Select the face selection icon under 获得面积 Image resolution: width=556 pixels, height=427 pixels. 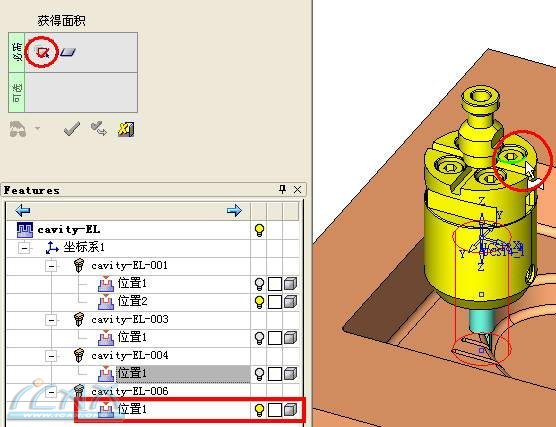[68, 52]
